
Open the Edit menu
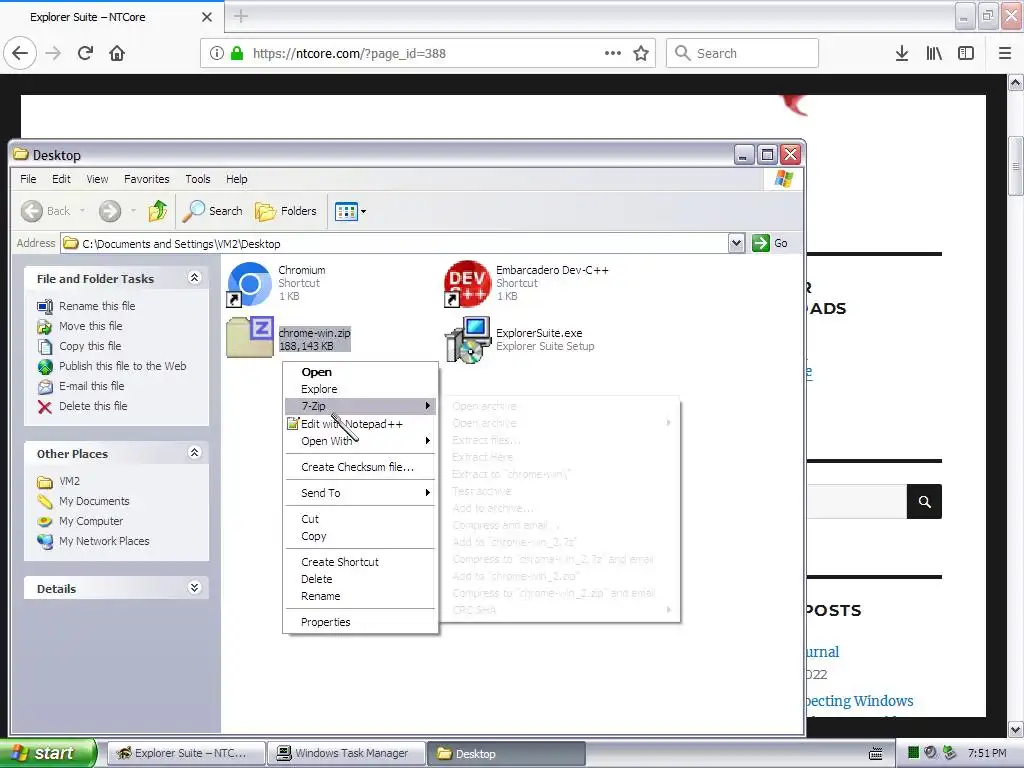(61, 179)
